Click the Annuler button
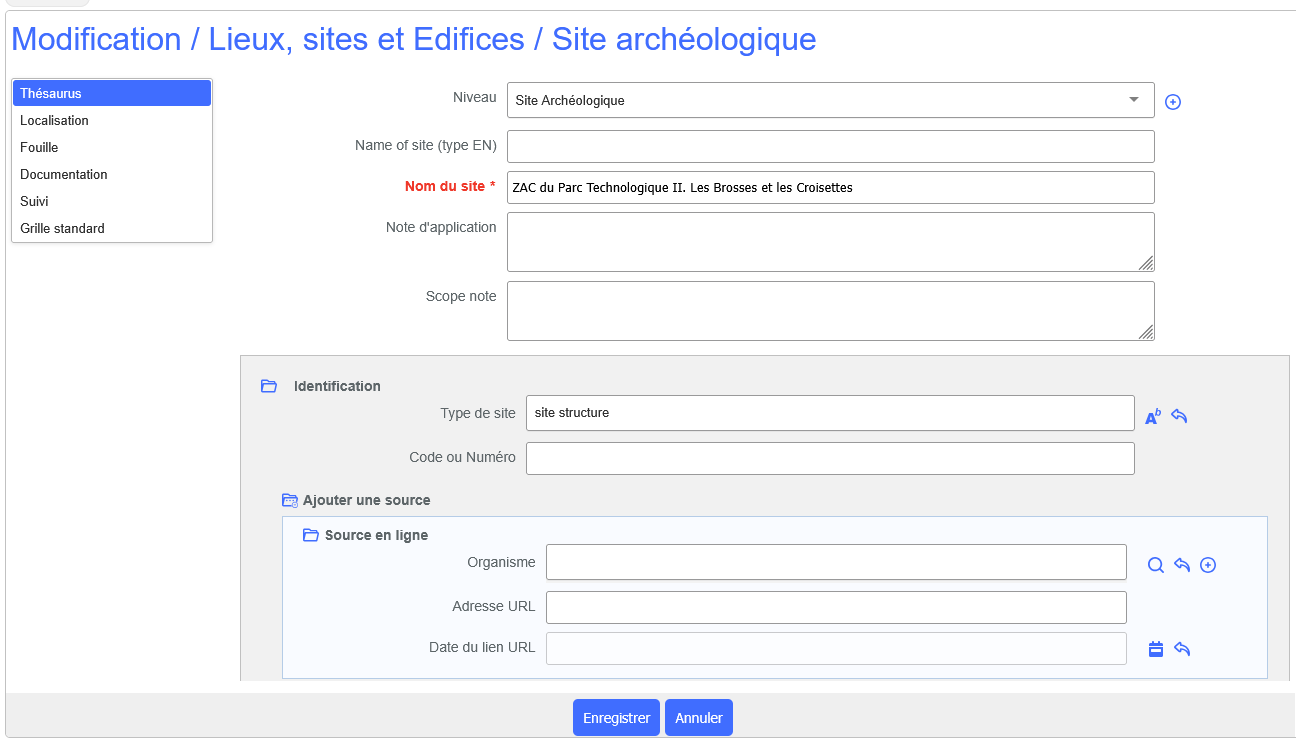Image resolution: width=1296 pixels, height=739 pixels. (698, 718)
